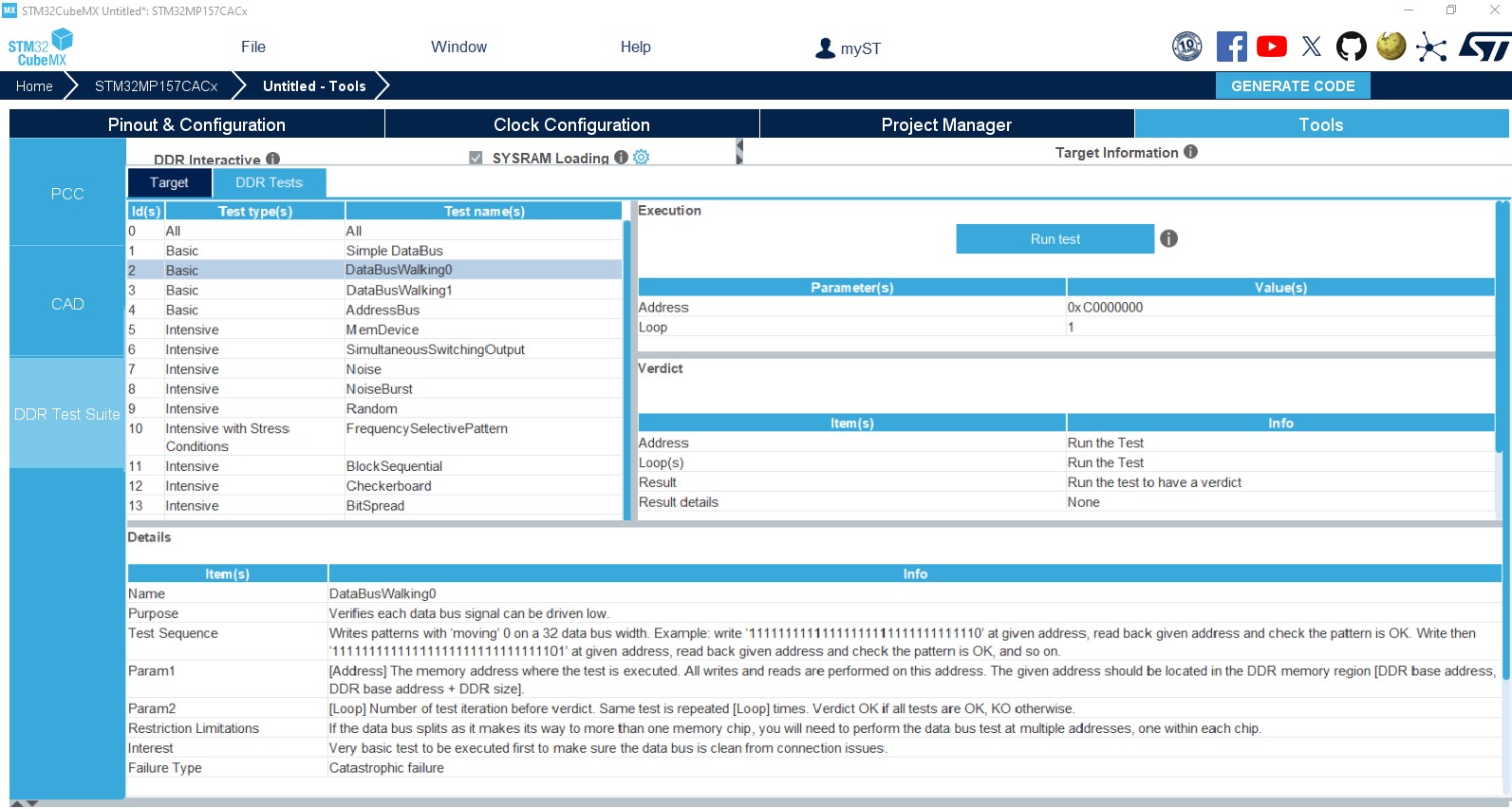Open the CAD tool panel
This screenshot has width=1512, height=809.
pyautogui.click(x=67, y=303)
